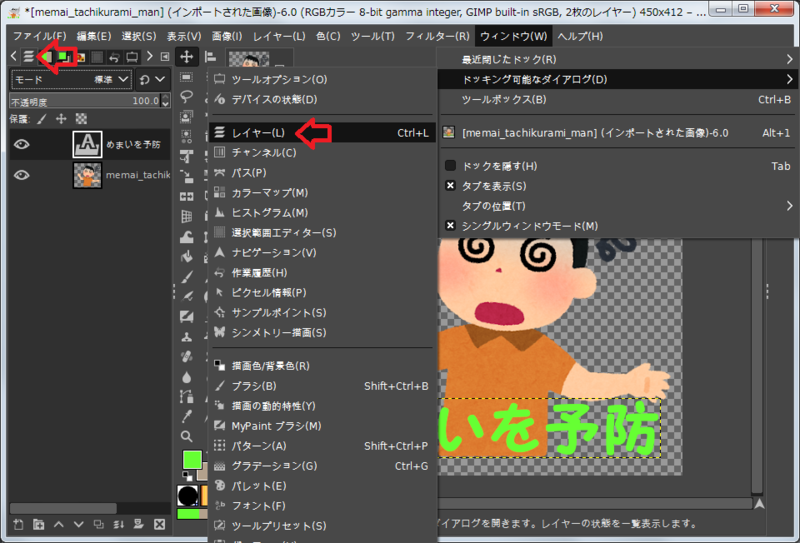Choose ヒストグラム(M) from dockable dialogs

tap(323, 212)
